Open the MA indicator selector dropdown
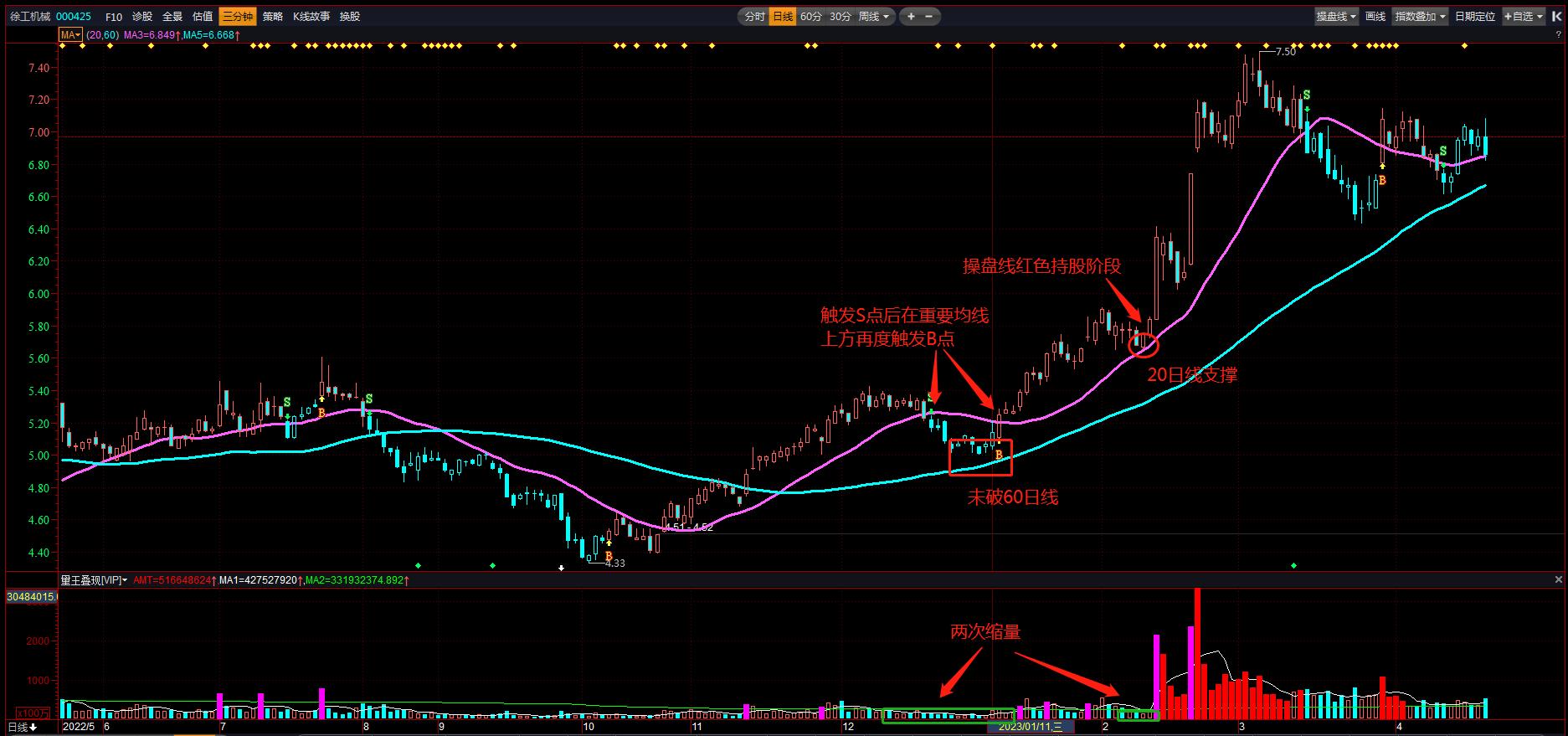 [70, 34]
